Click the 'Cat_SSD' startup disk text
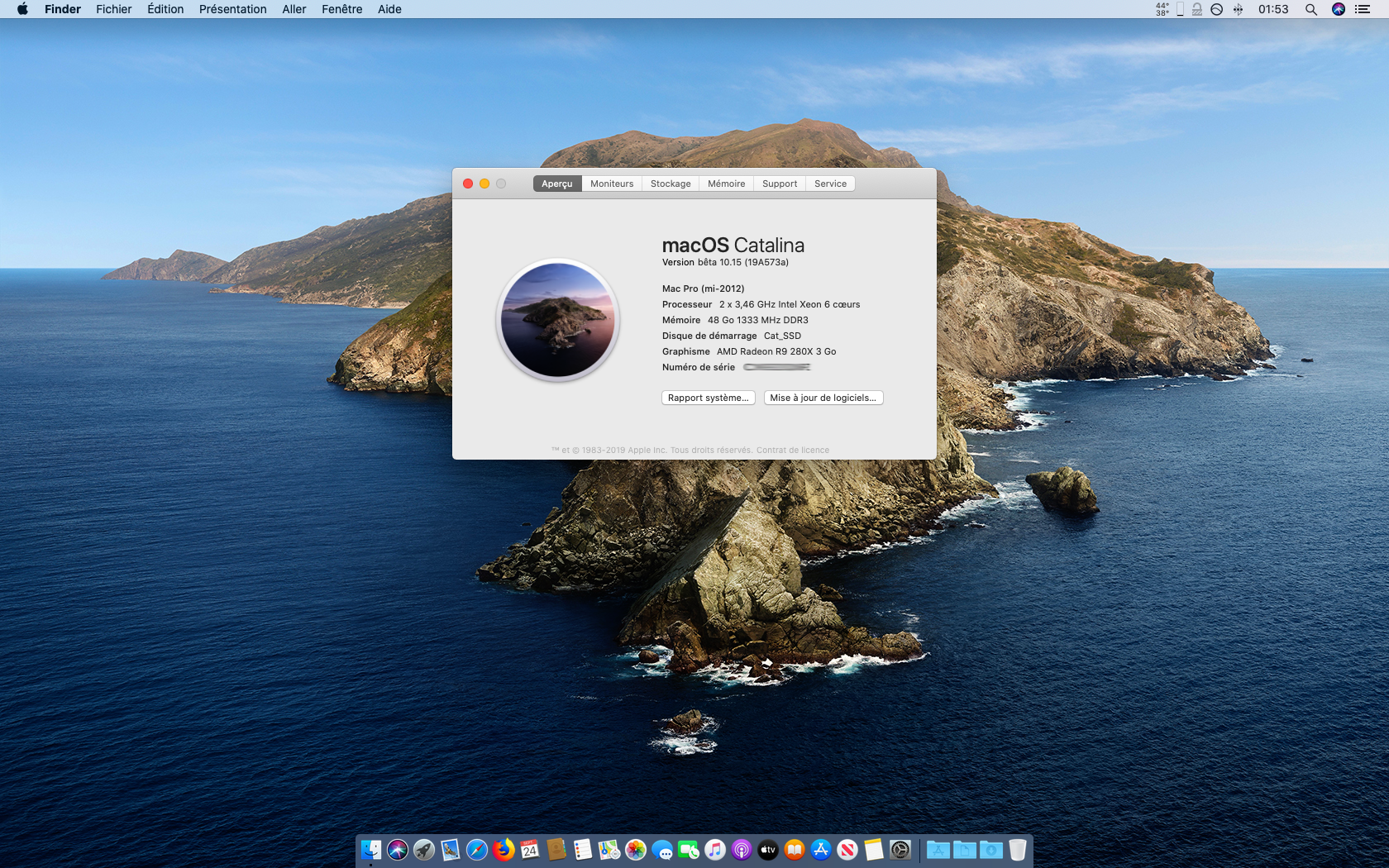The width and height of the screenshot is (1389, 868). [x=782, y=336]
